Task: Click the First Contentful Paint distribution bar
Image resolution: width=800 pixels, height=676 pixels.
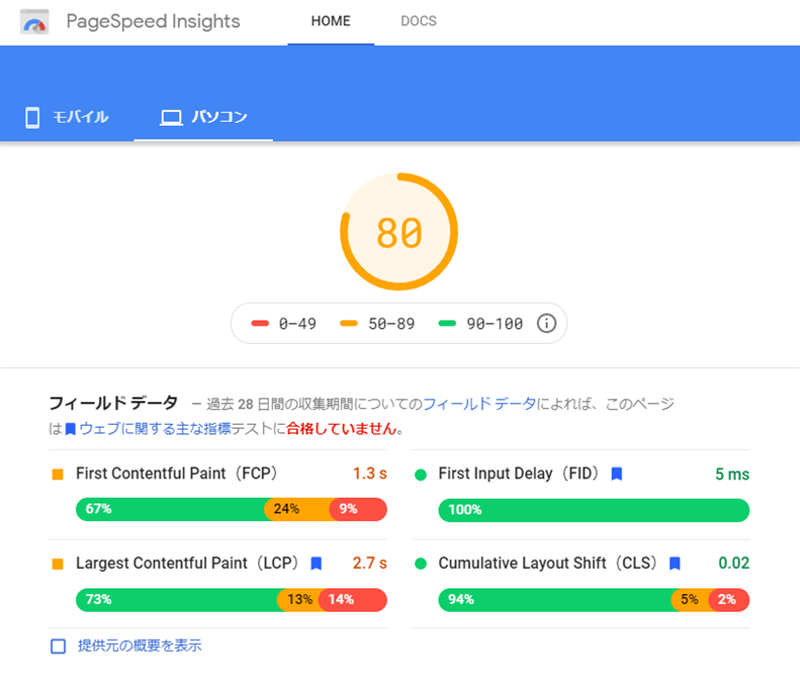Action: (231, 509)
